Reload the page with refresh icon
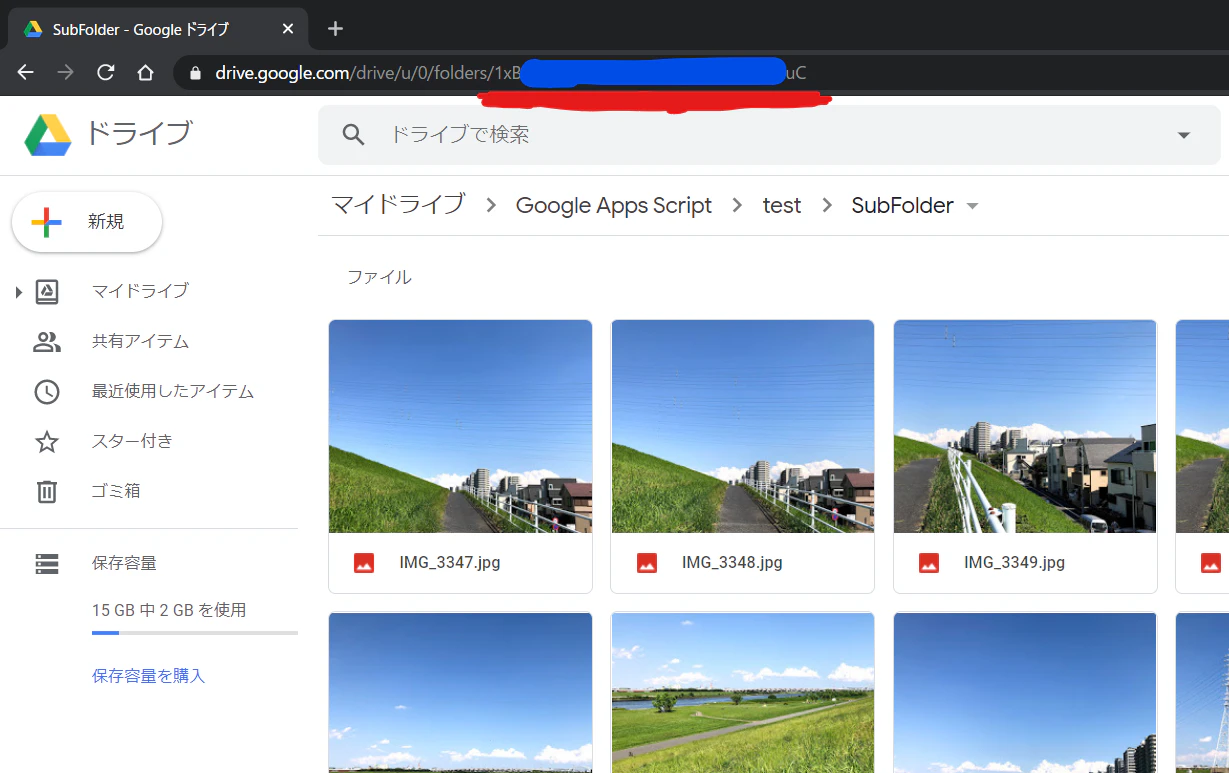The width and height of the screenshot is (1229, 773). 105,72
